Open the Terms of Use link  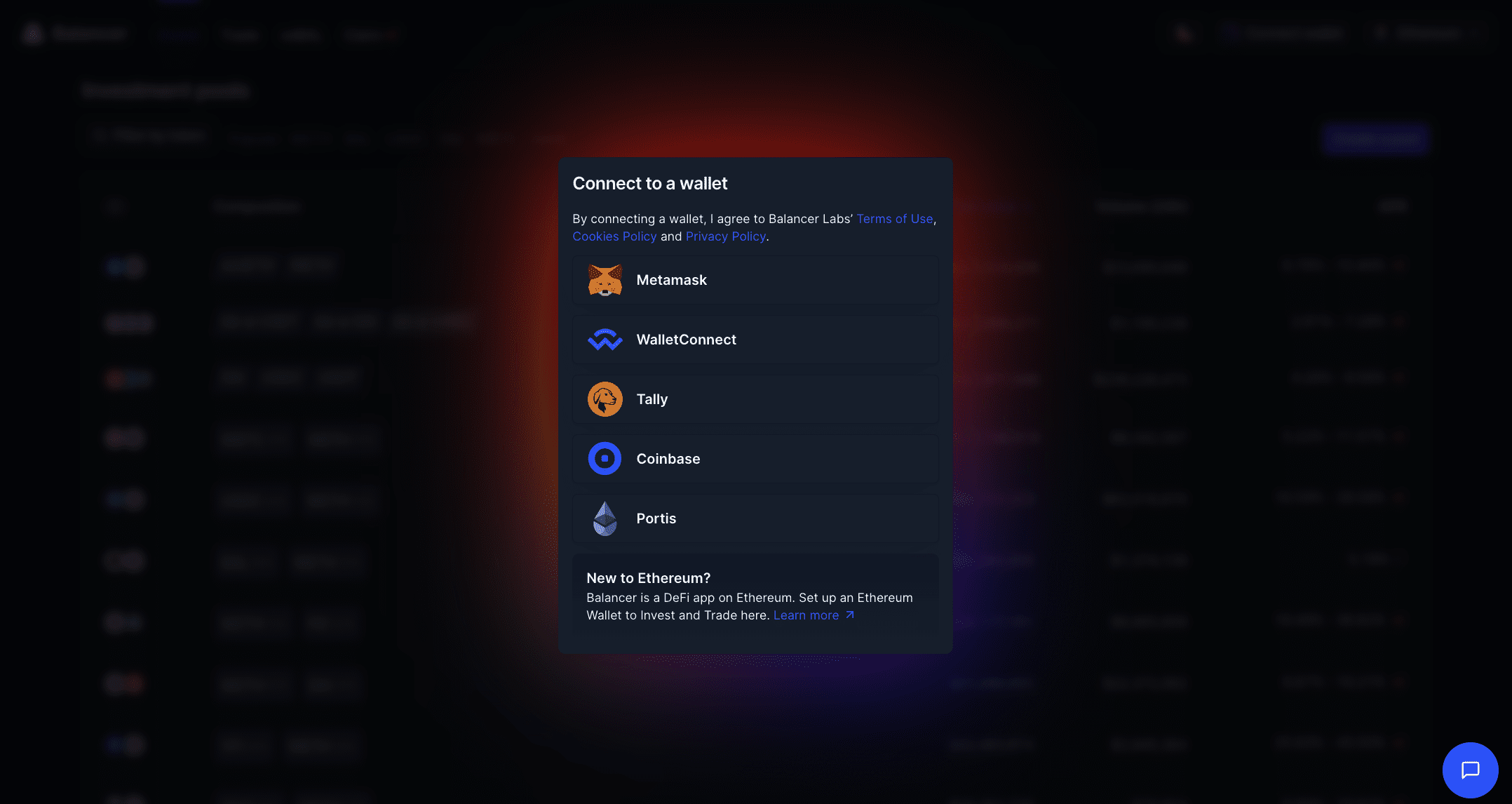pyautogui.click(x=894, y=219)
